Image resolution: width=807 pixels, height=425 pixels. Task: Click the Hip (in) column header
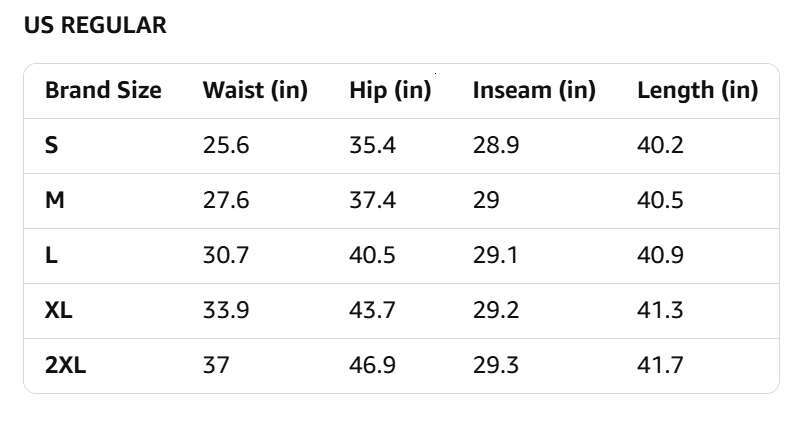(x=390, y=91)
